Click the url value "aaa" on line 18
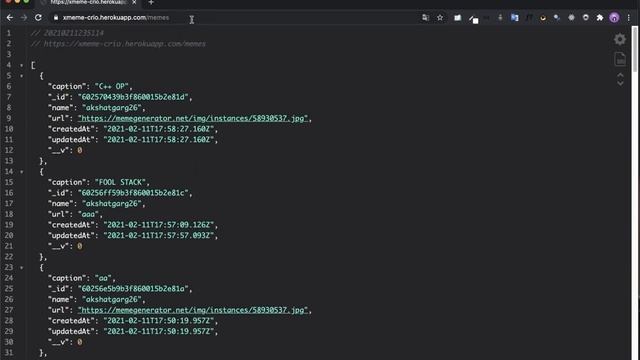 [x=88, y=214]
